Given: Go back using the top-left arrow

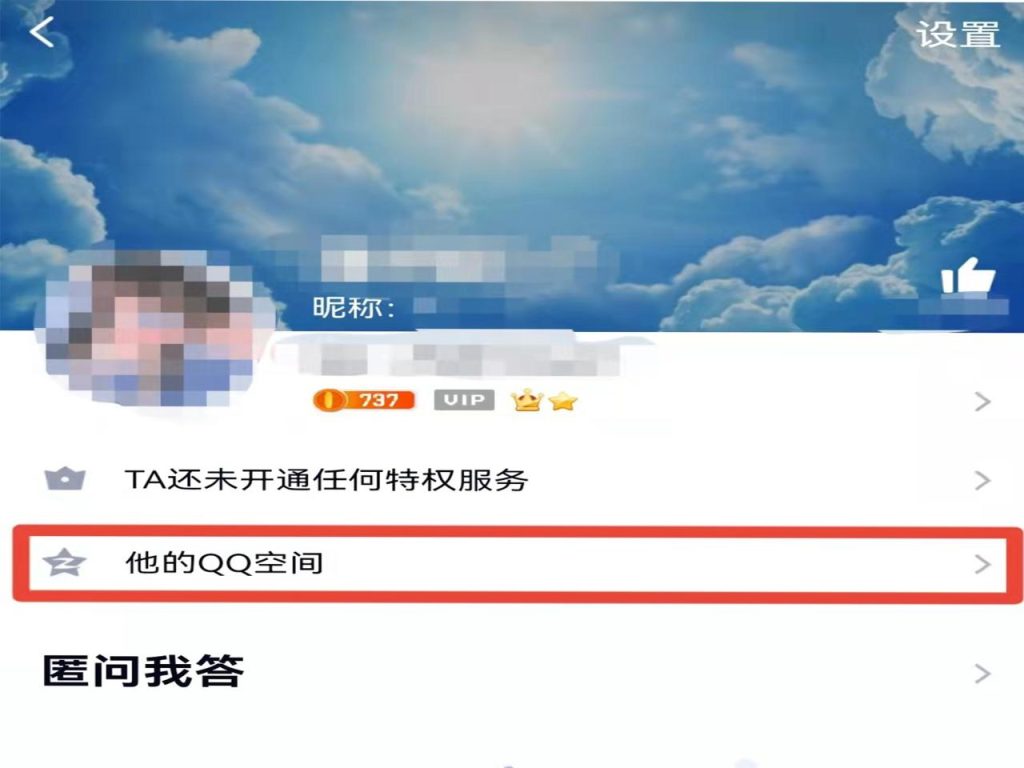Looking at the screenshot, I should coord(42,32).
